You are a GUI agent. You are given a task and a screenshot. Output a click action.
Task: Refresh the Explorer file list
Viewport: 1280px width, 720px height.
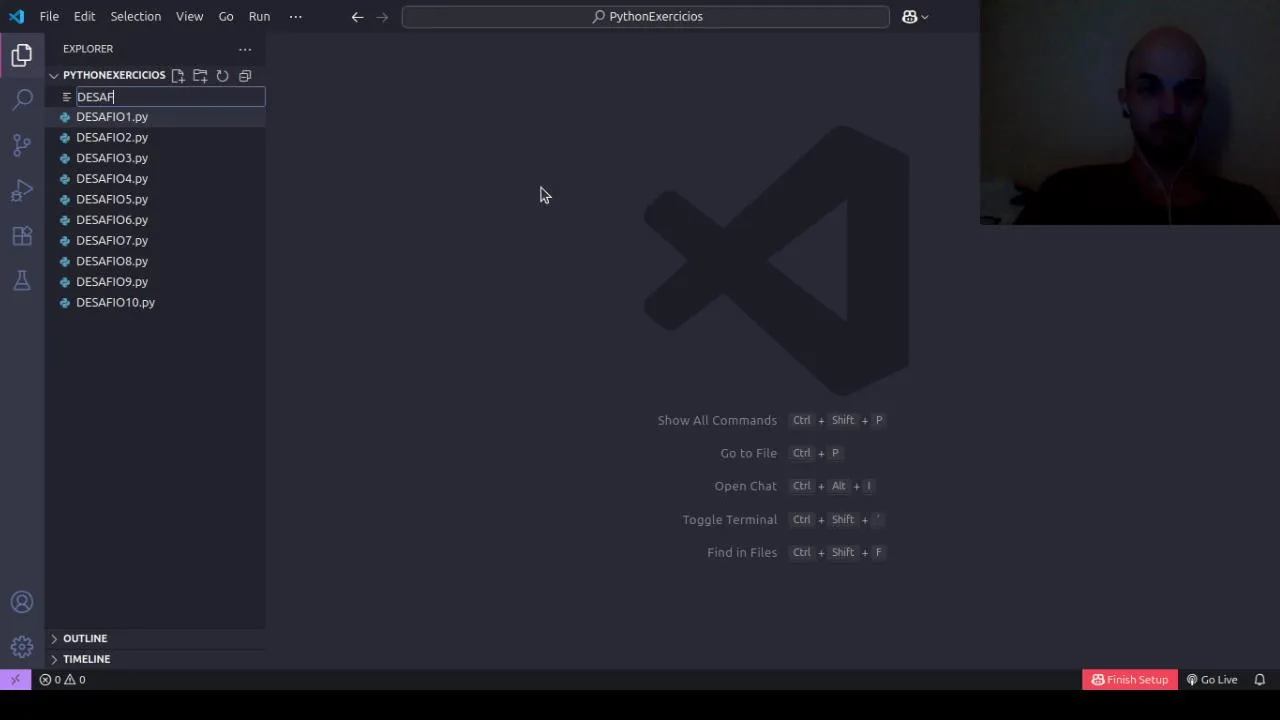[222, 75]
